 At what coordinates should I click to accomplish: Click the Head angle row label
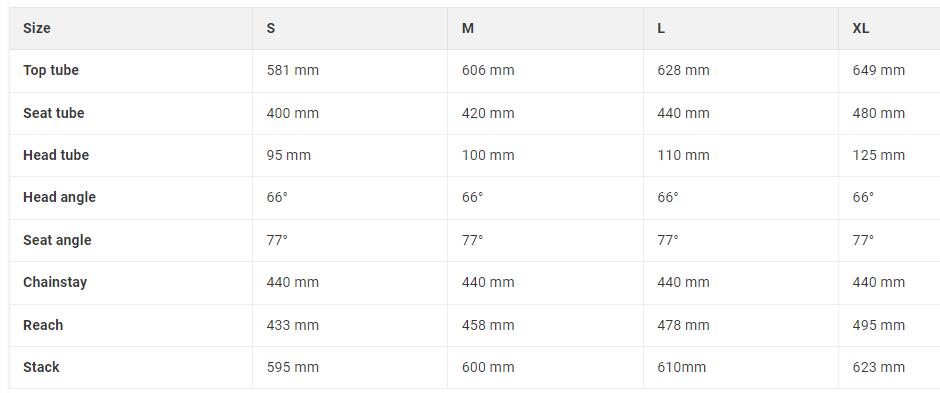tap(59, 197)
